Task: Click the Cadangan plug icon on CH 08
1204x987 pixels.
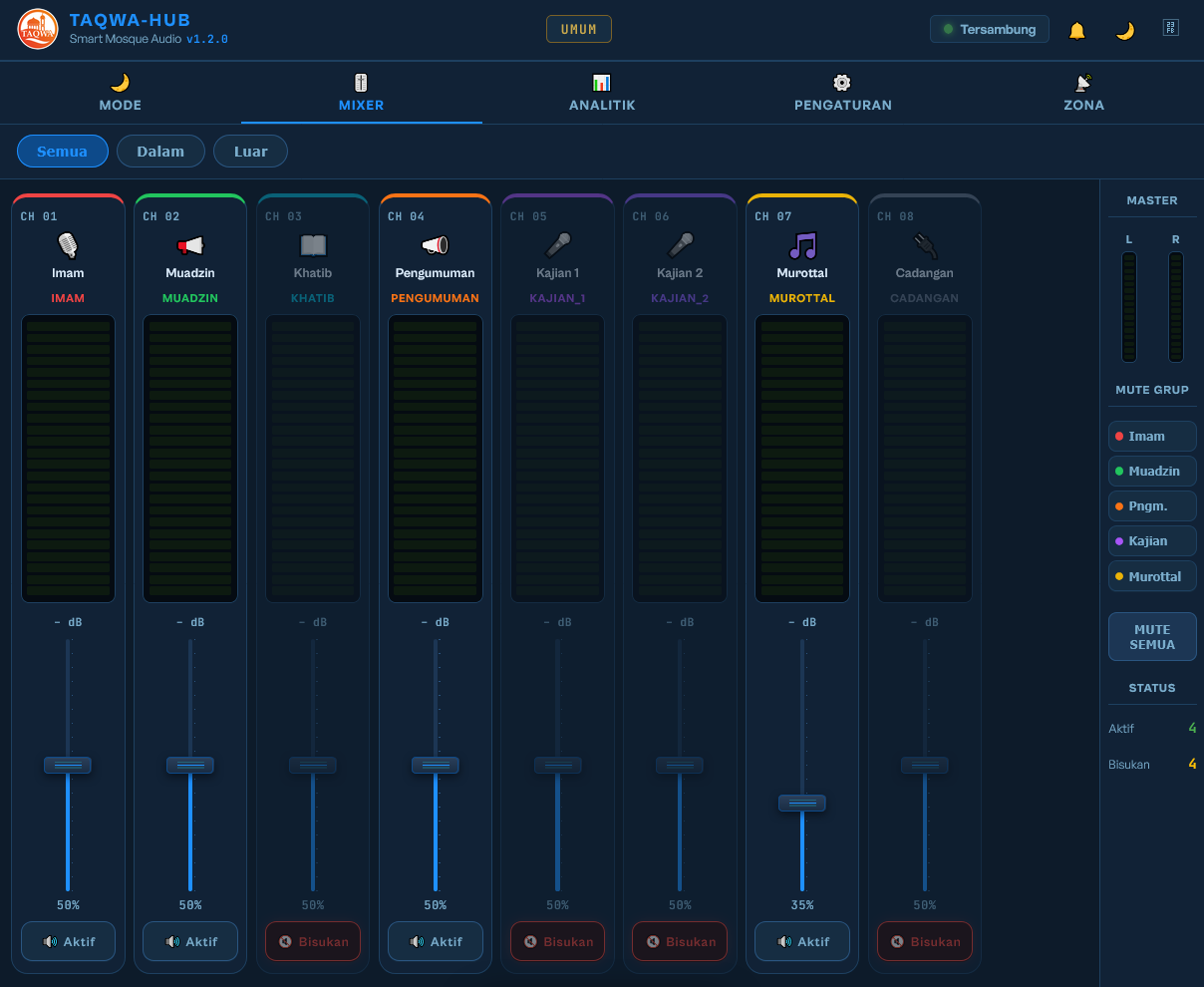Action: [925, 245]
